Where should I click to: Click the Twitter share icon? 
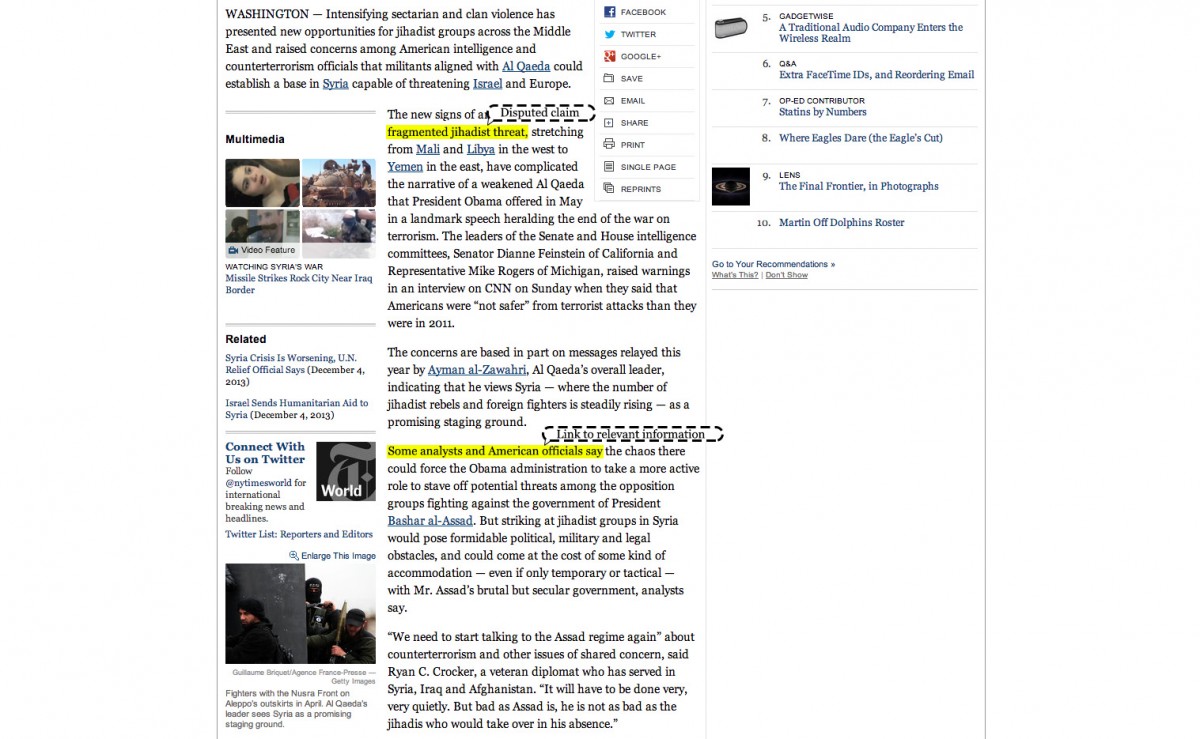pyautogui.click(x=609, y=34)
